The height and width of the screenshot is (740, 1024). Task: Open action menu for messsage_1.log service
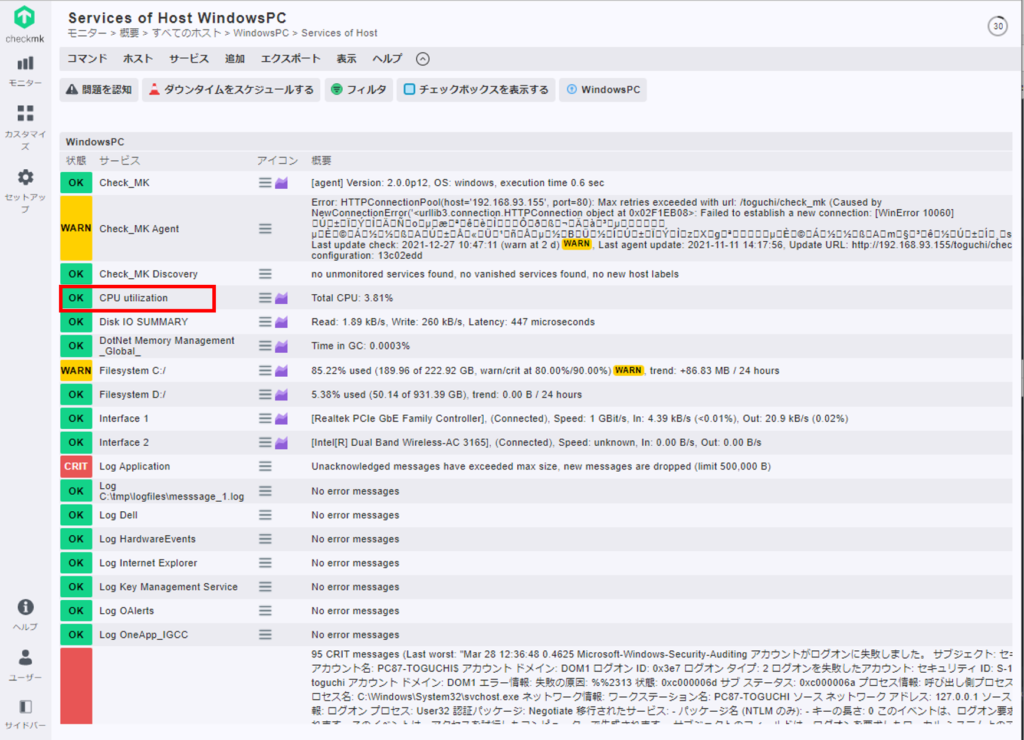point(264,491)
